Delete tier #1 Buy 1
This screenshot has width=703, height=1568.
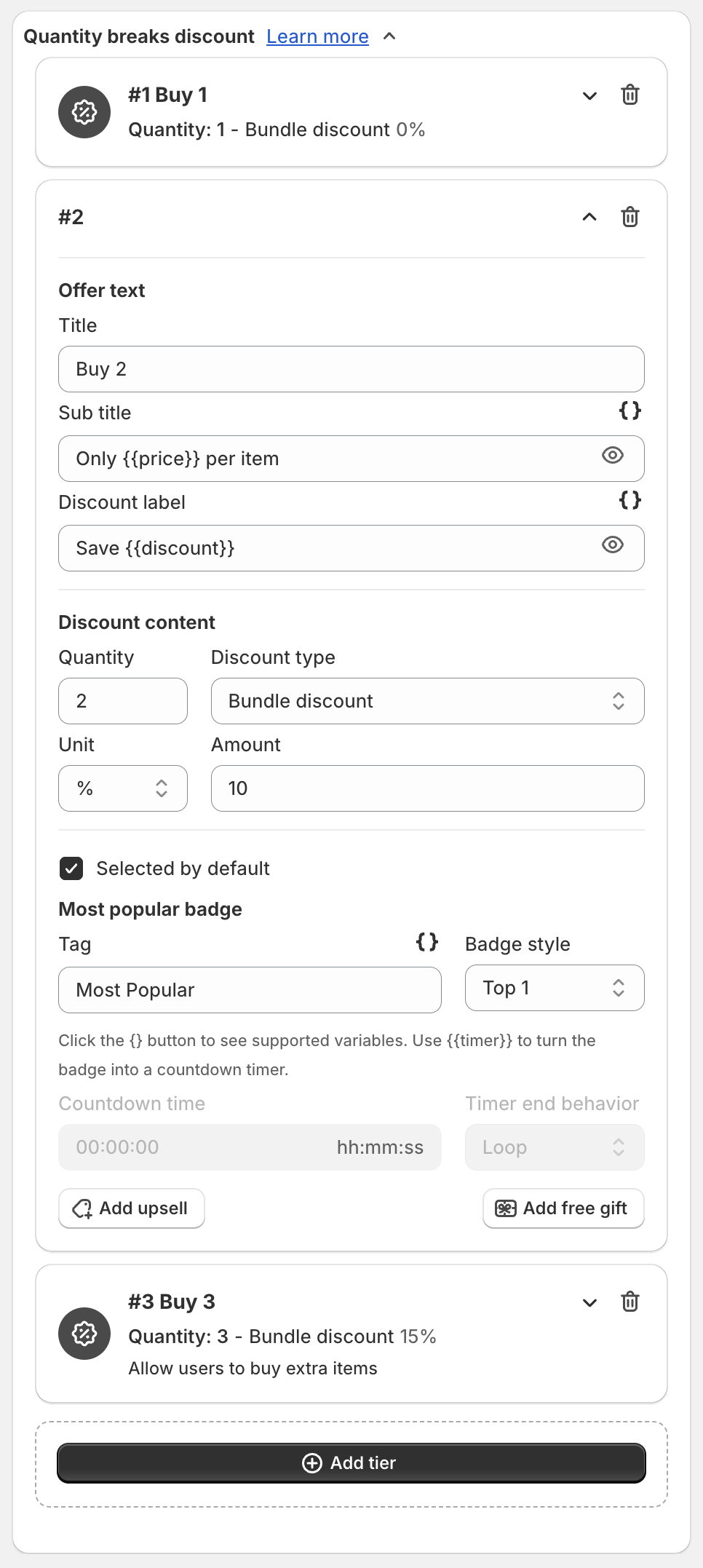click(x=630, y=95)
